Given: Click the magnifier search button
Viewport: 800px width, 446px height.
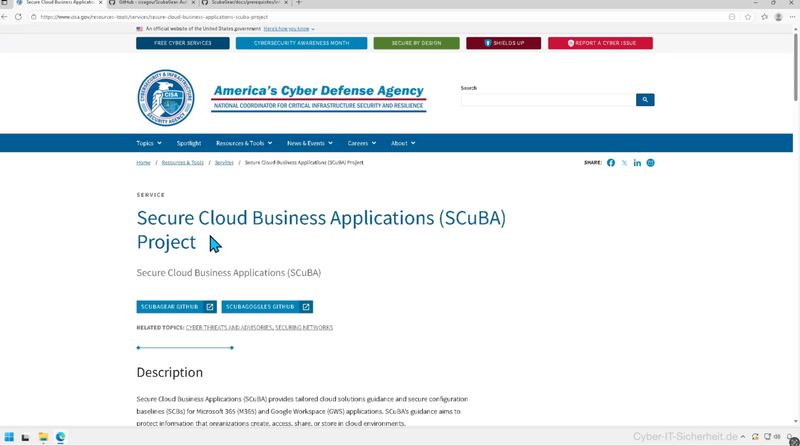Looking at the screenshot, I should pos(645,100).
